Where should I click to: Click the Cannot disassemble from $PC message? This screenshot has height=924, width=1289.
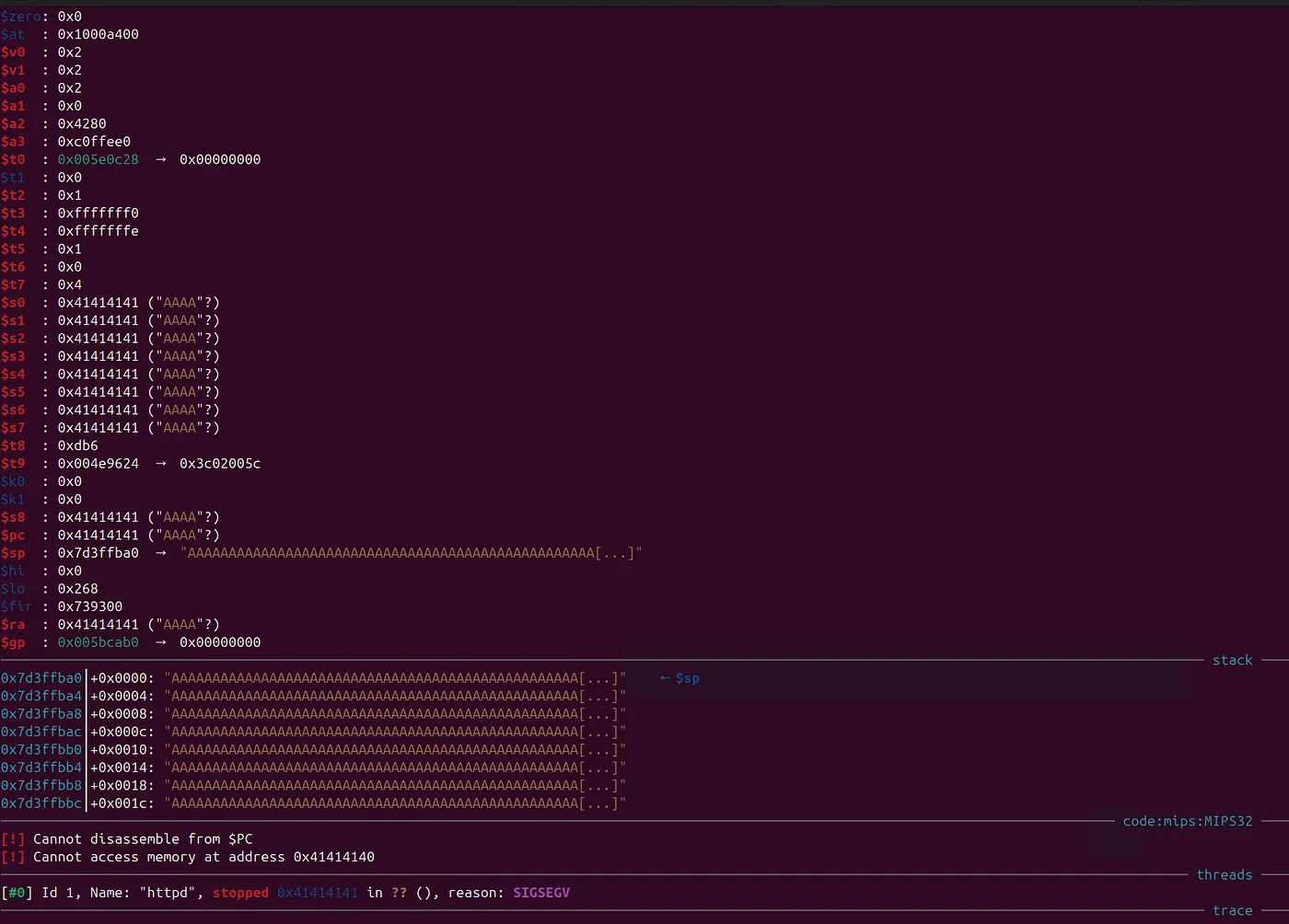click(143, 839)
